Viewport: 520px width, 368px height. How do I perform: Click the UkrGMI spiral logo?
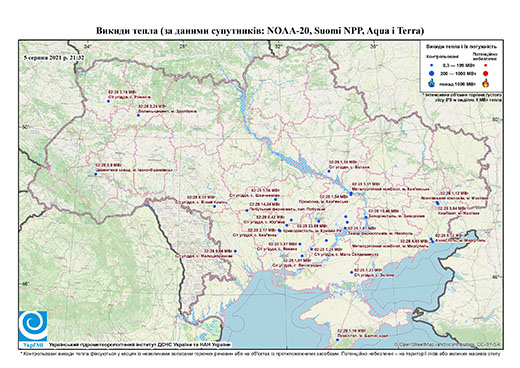(33, 328)
